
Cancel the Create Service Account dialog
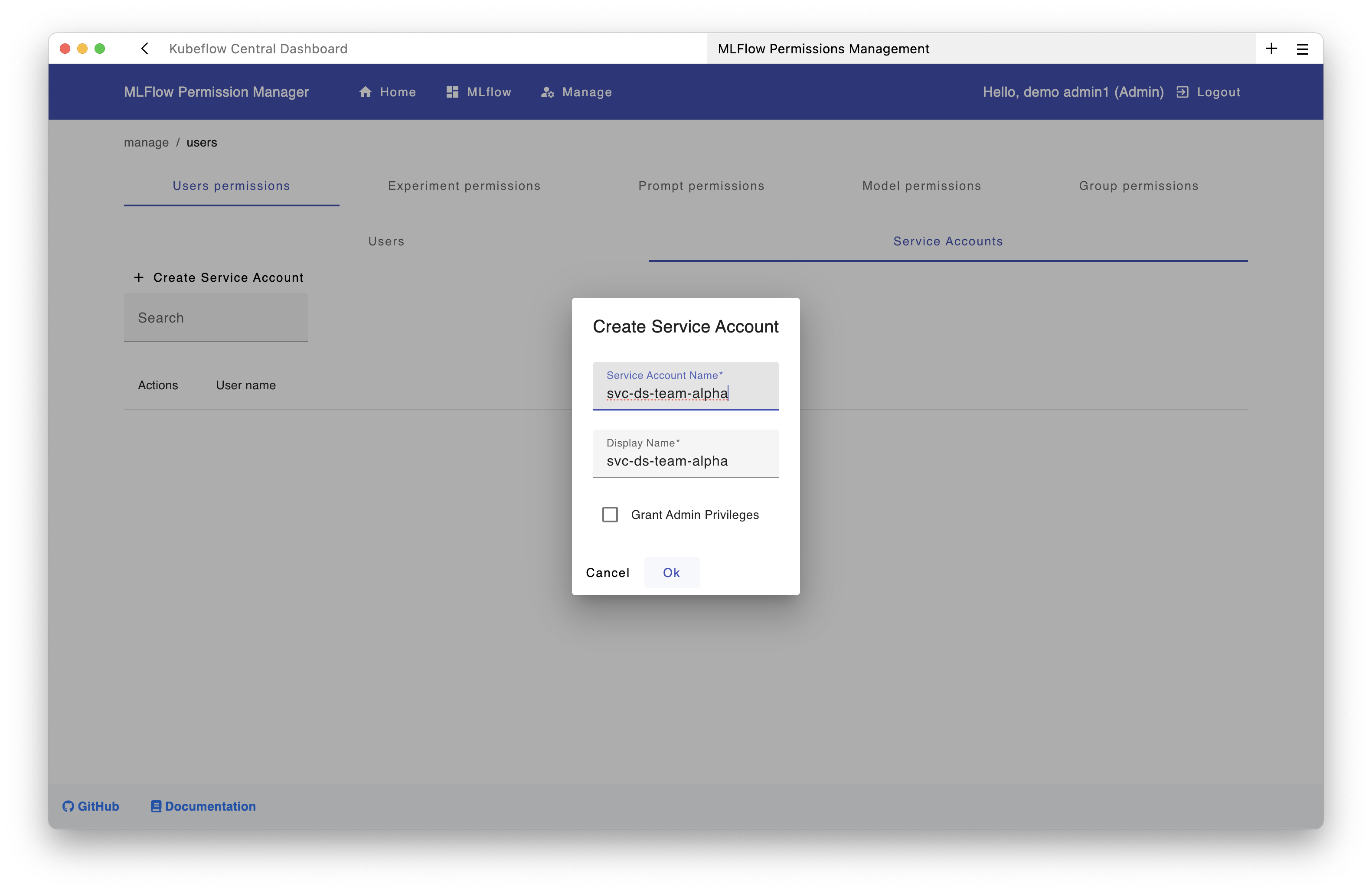[x=608, y=572]
